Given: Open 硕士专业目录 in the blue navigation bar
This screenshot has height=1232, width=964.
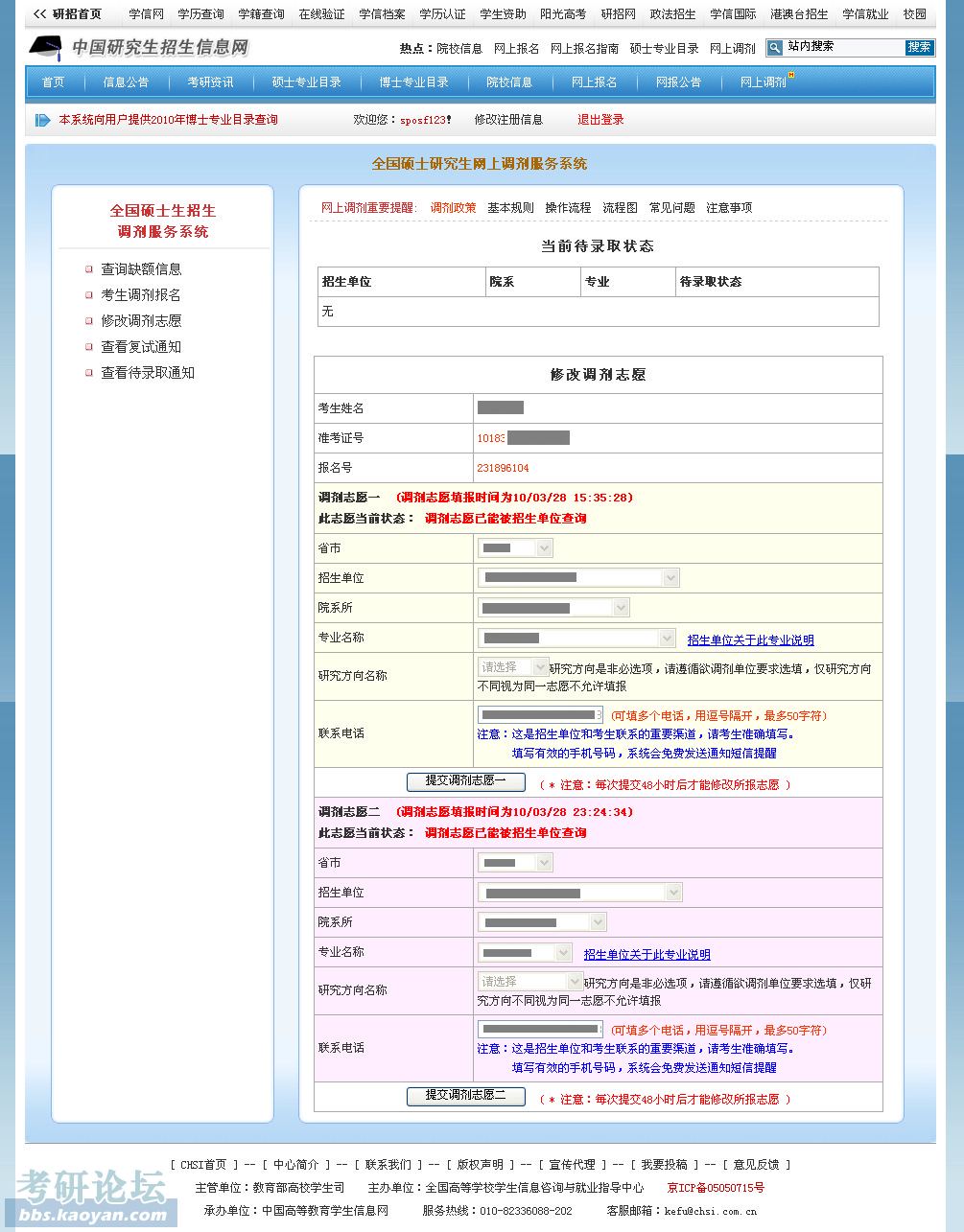Looking at the screenshot, I should (307, 82).
